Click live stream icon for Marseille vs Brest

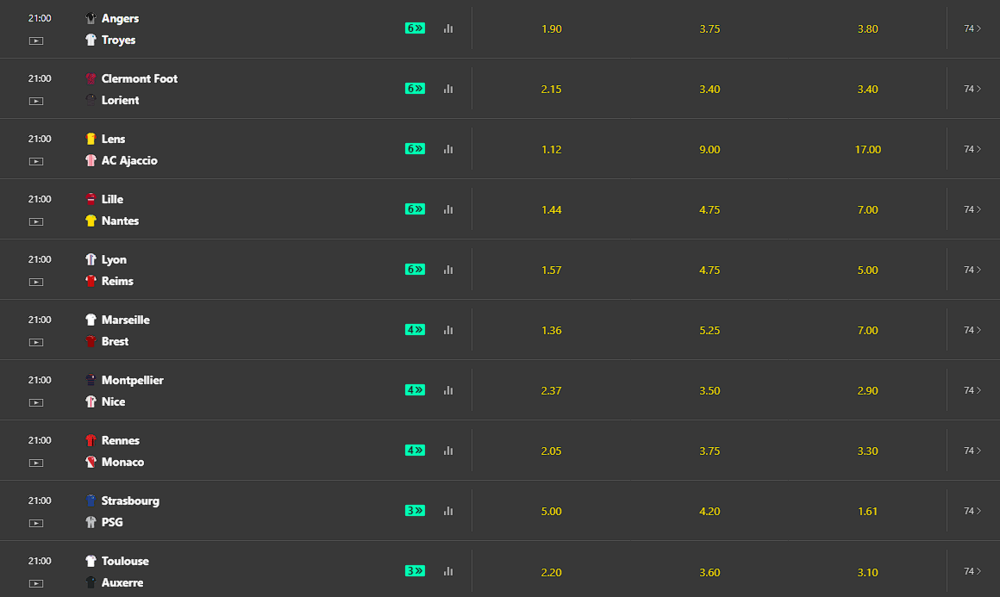click(36, 343)
